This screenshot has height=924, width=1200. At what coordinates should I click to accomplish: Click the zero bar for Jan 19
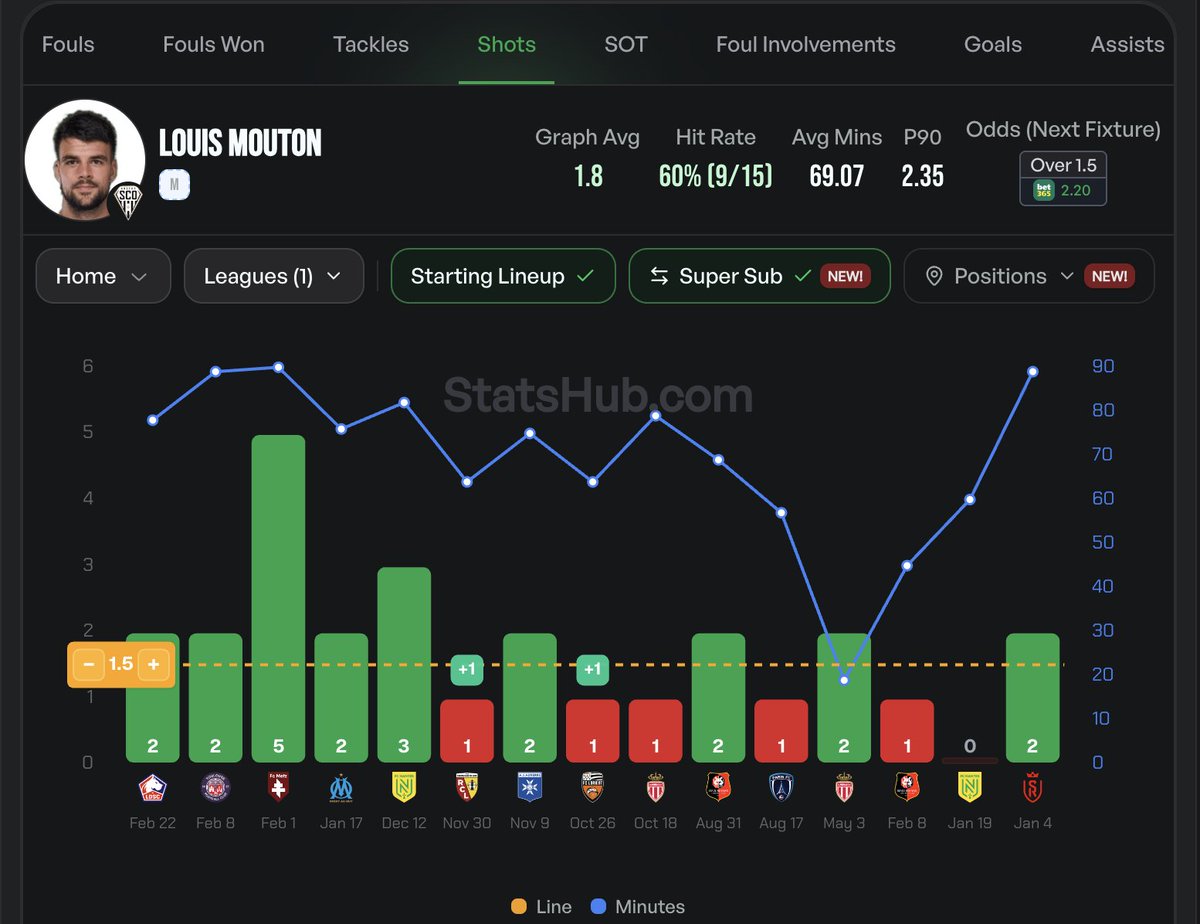coord(970,760)
